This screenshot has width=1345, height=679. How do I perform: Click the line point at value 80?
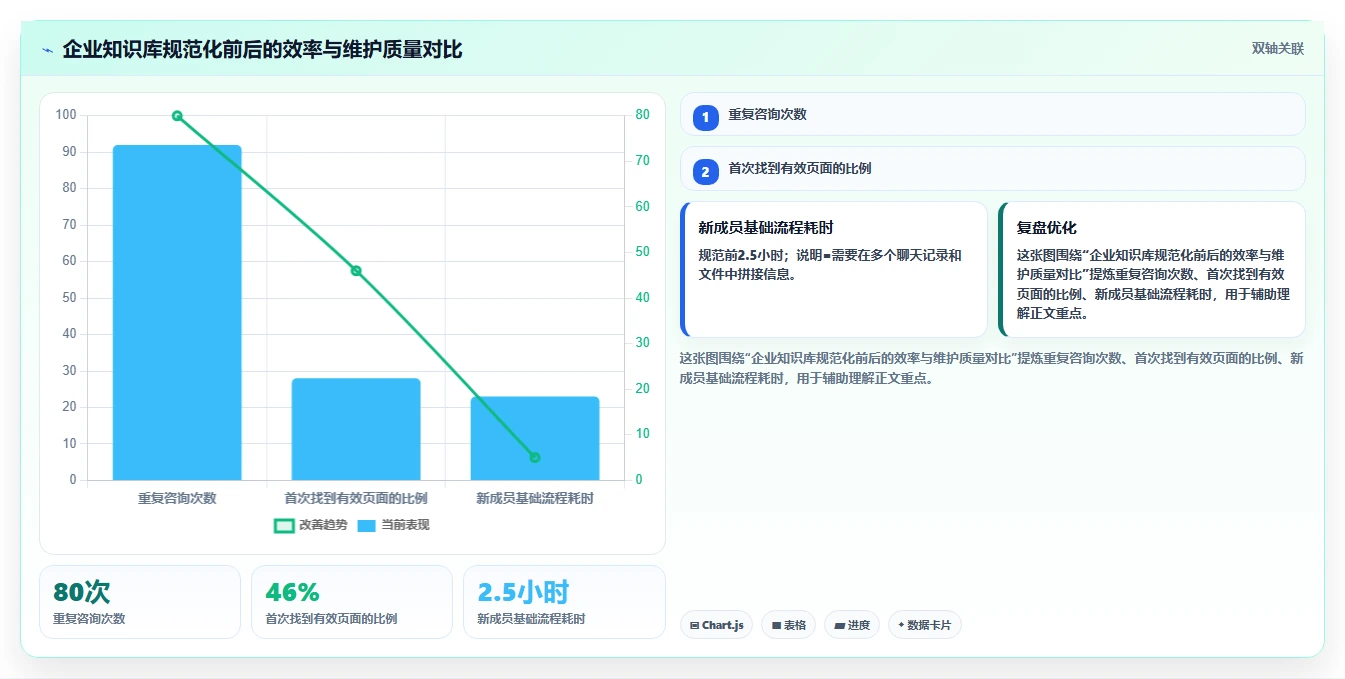pos(177,116)
